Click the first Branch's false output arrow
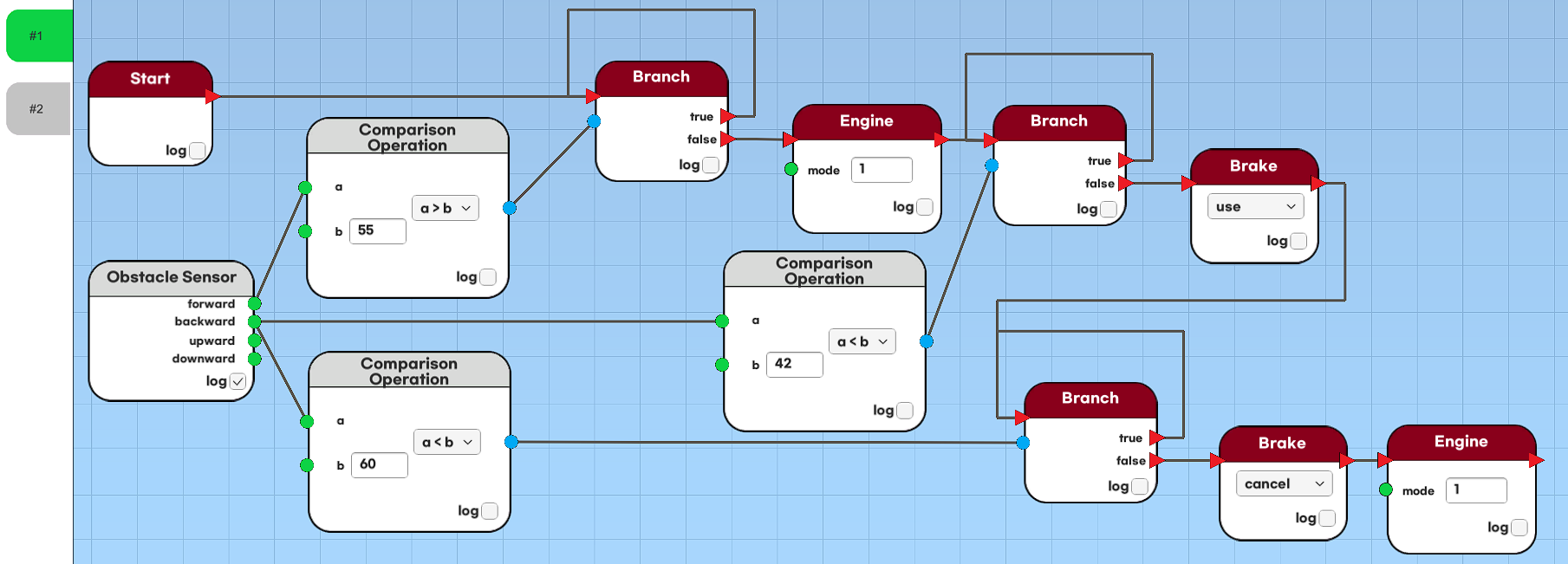This screenshot has height=564, width=1568. [x=727, y=139]
